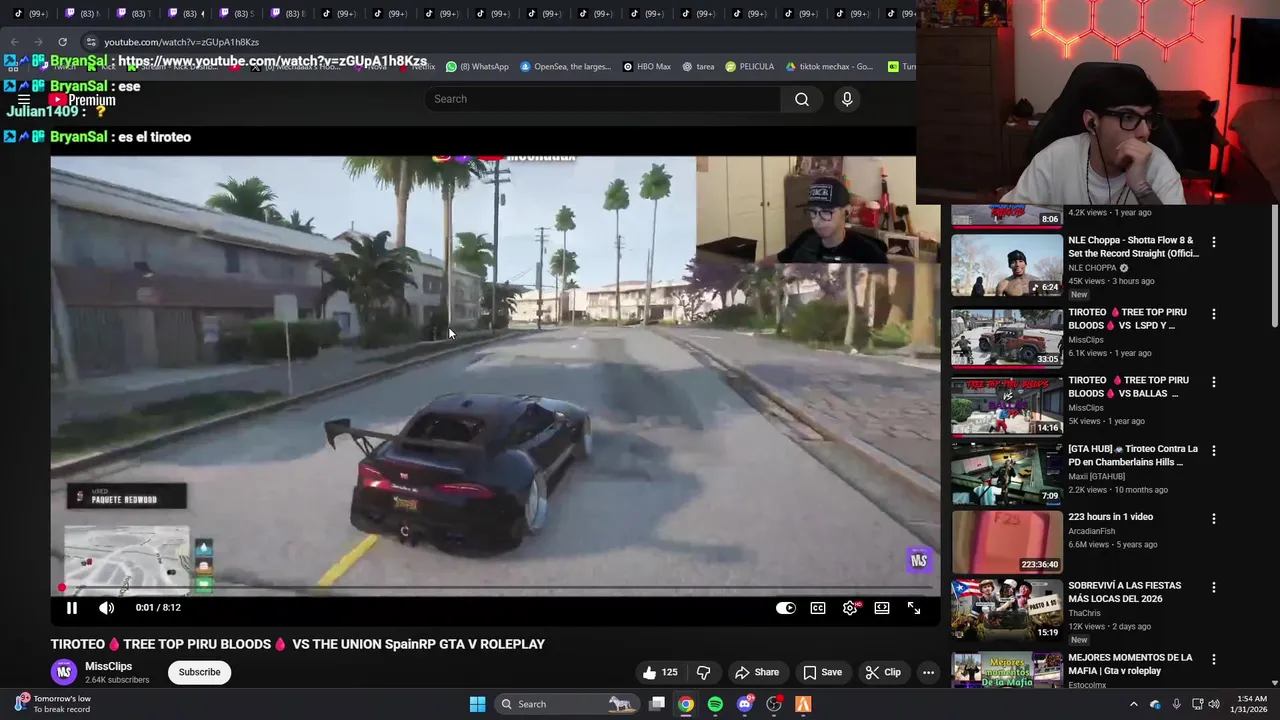Open player settings gear icon
Image resolution: width=1280 pixels, height=720 pixels.
coord(850,608)
